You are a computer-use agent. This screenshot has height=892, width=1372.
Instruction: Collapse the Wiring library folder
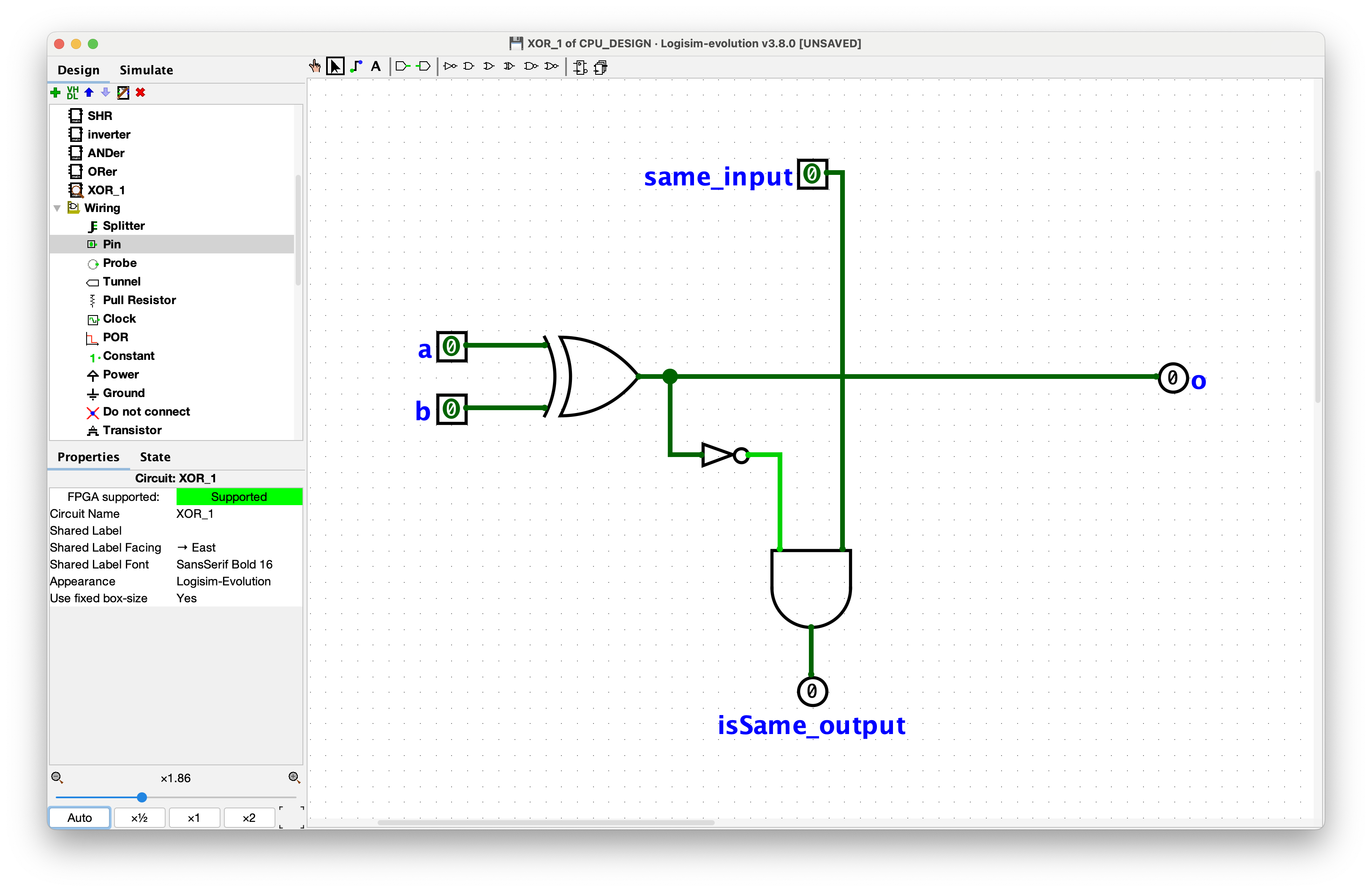[x=57, y=208]
